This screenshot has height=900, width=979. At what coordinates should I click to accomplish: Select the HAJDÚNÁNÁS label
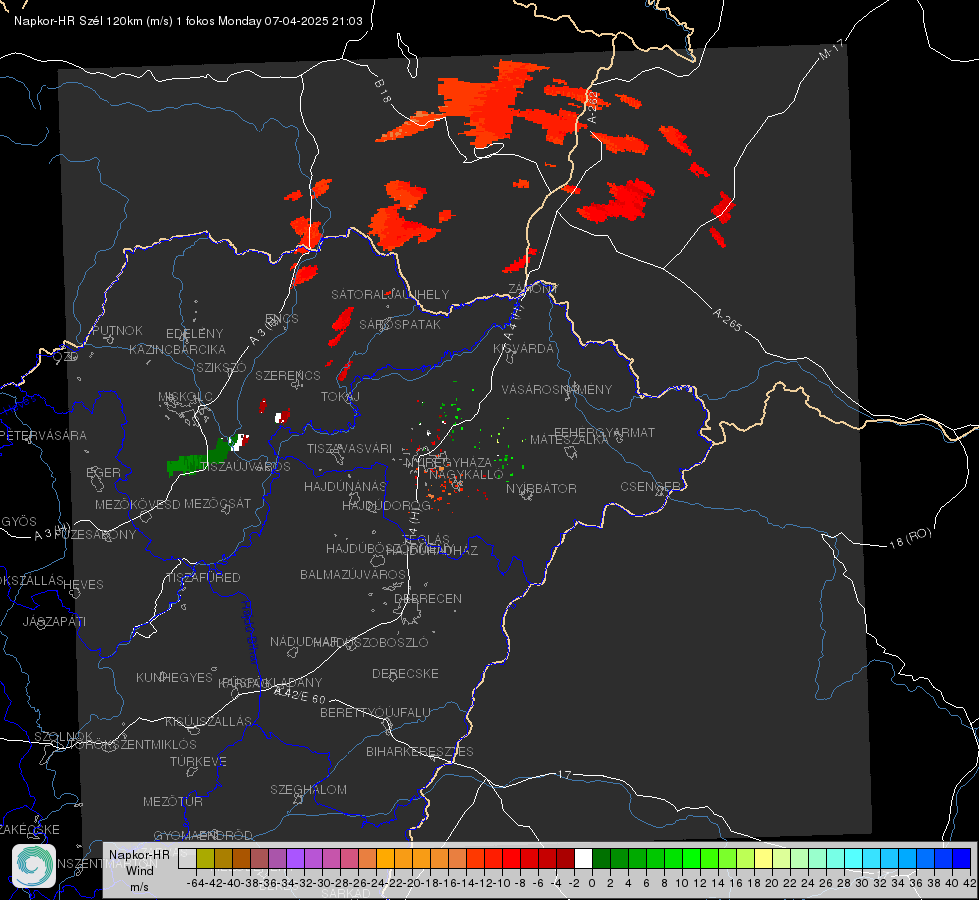tap(345, 486)
